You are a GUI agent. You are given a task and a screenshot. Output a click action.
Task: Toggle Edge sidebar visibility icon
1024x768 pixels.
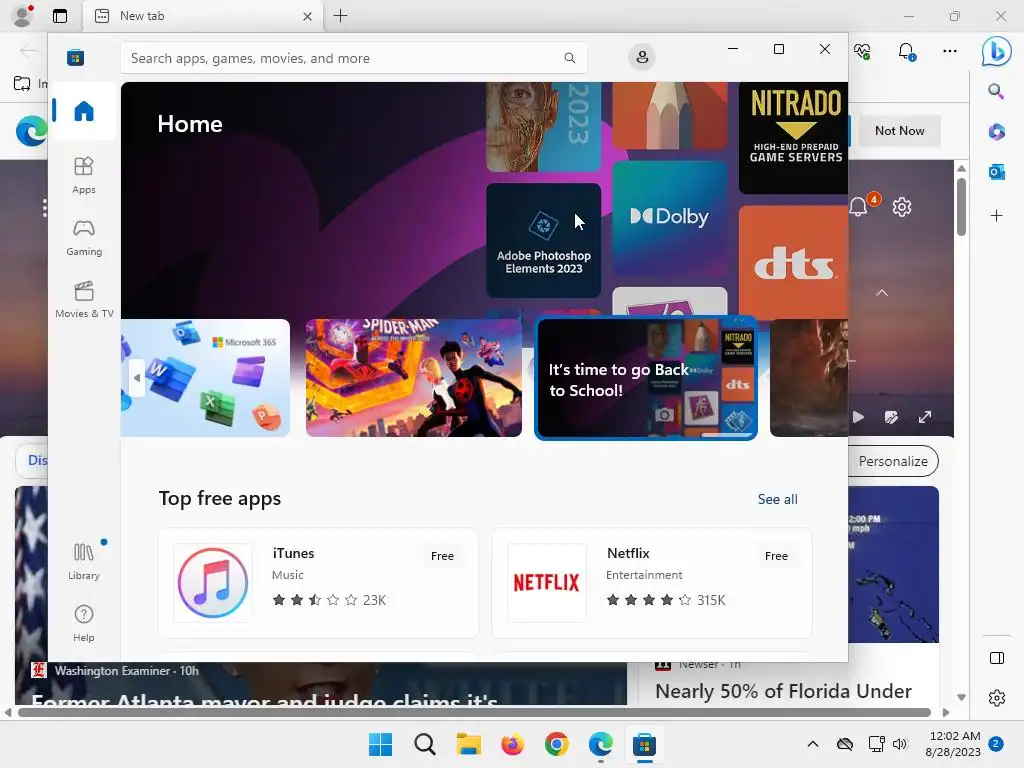click(x=997, y=658)
